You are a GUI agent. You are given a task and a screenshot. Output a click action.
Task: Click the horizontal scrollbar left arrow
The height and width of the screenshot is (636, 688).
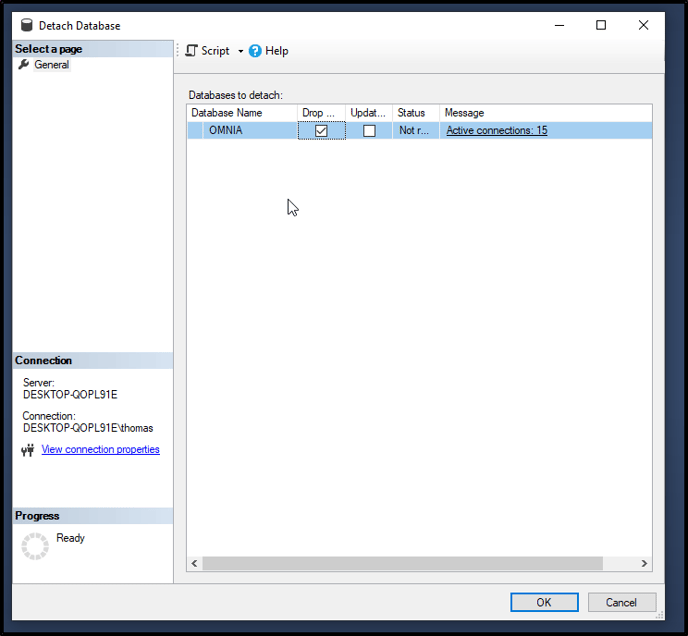pyautogui.click(x=194, y=563)
